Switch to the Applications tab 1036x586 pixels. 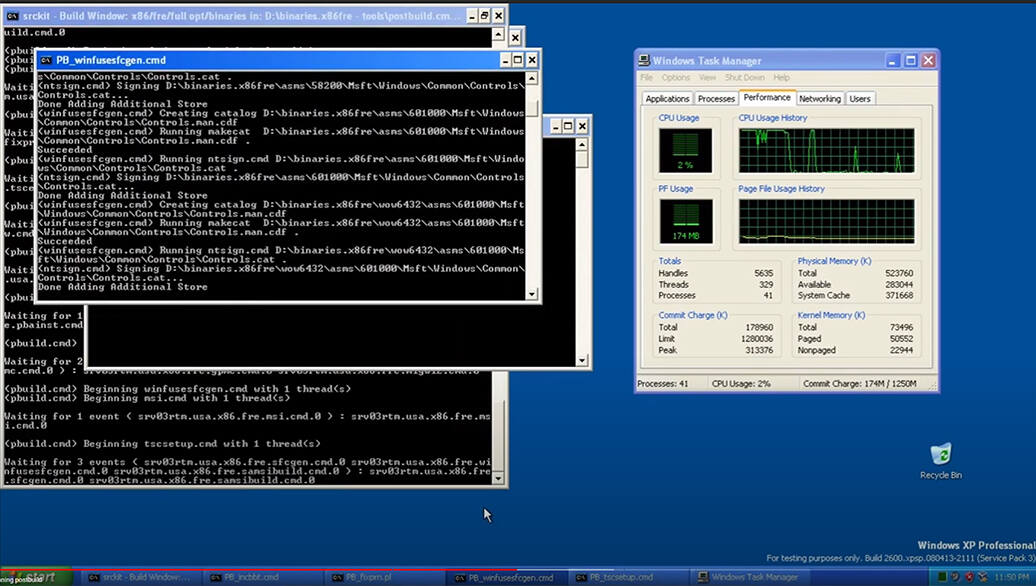click(667, 98)
